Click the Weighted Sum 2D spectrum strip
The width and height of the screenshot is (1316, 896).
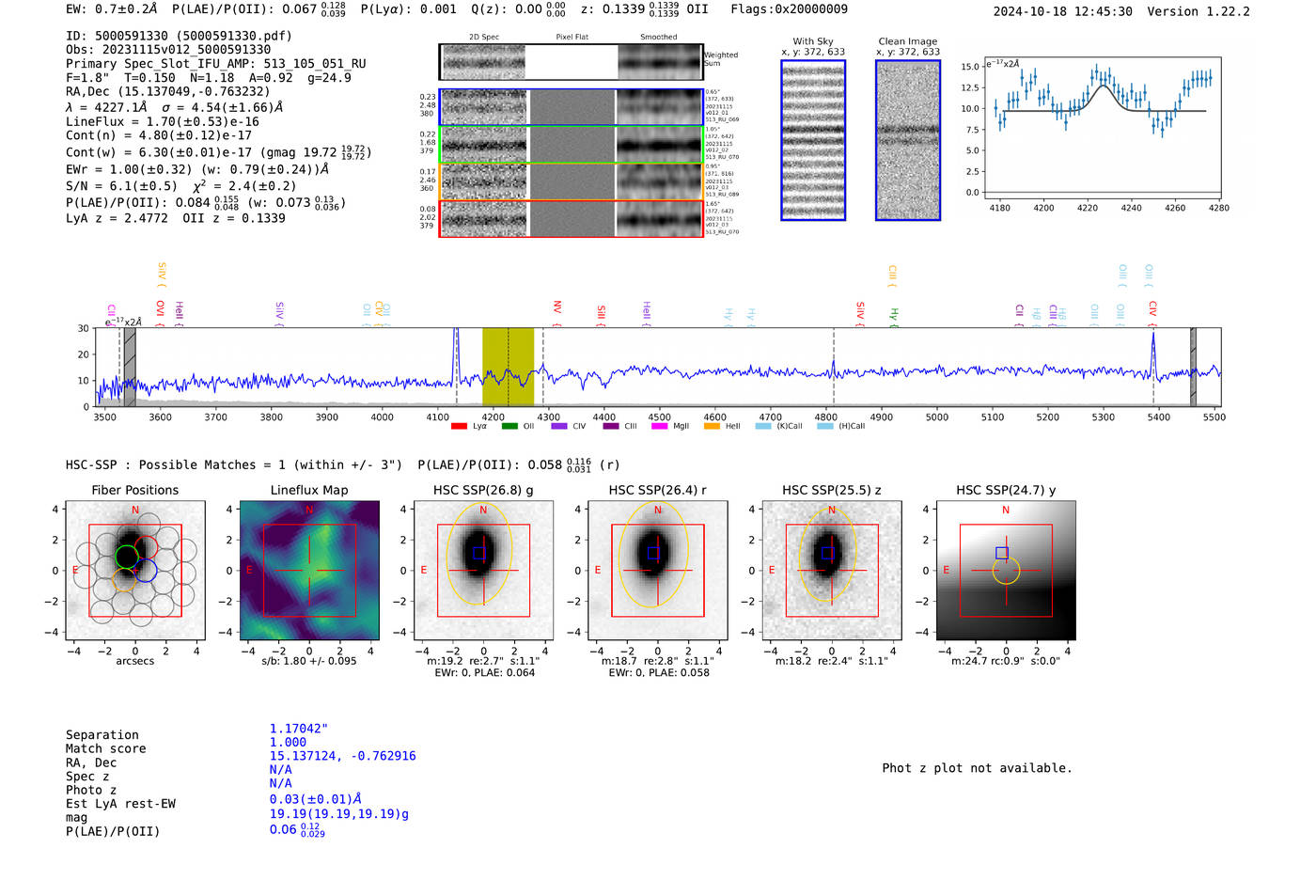point(572,62)
